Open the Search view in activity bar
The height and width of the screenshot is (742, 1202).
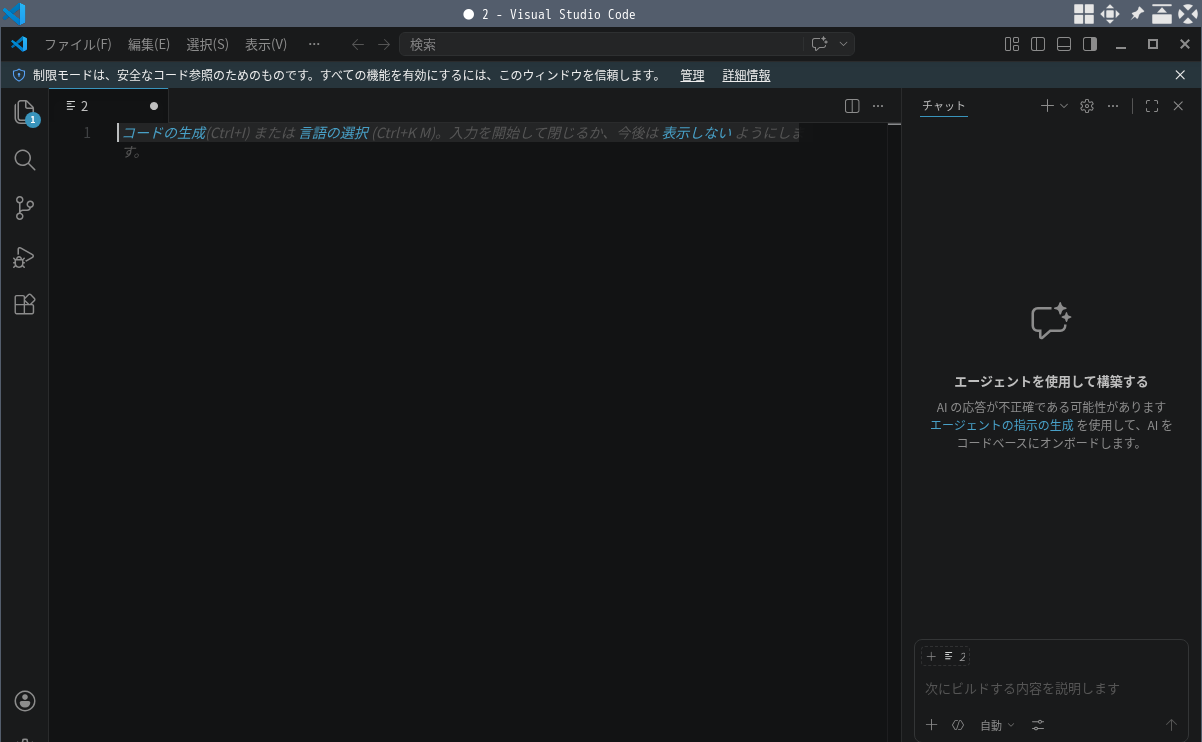[25, 160]
